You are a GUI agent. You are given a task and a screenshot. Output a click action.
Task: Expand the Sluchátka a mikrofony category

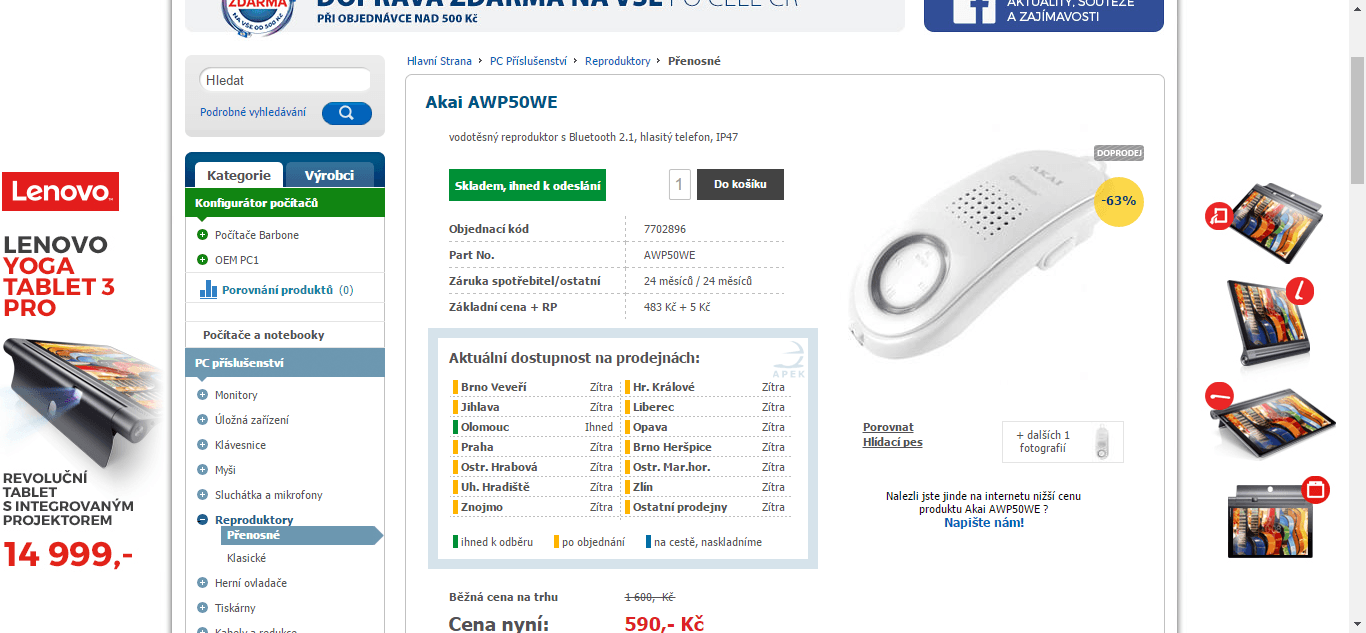coord(203,495)
